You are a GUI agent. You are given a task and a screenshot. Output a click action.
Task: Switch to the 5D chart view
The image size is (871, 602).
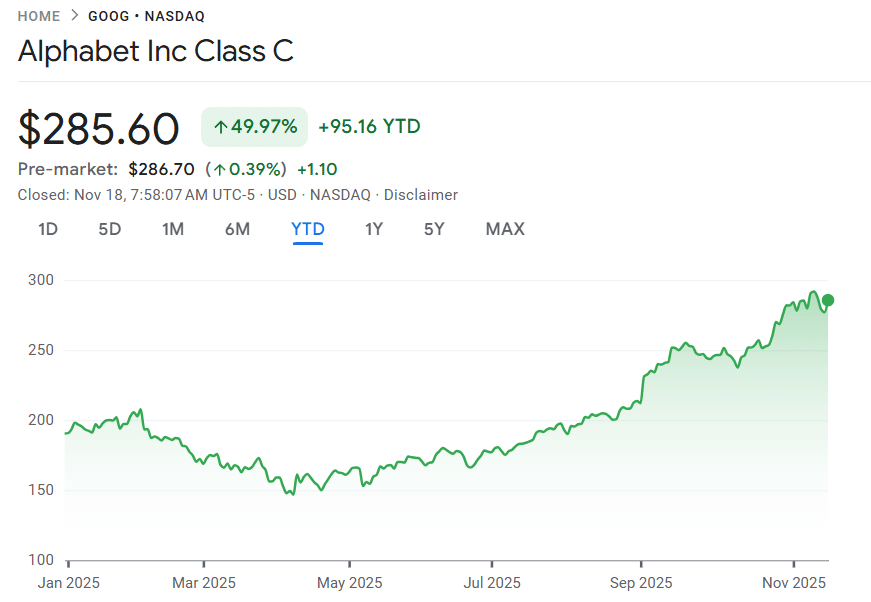pos(109,229)
